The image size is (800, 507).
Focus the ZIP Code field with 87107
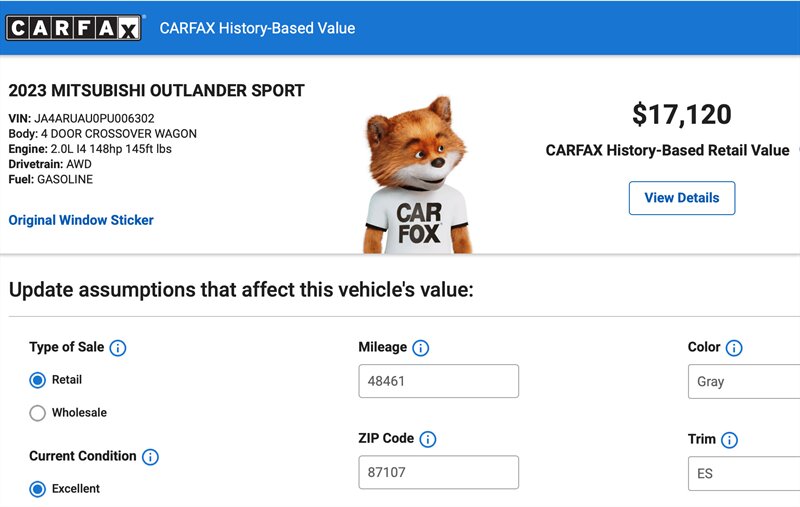tap(438, 472)
